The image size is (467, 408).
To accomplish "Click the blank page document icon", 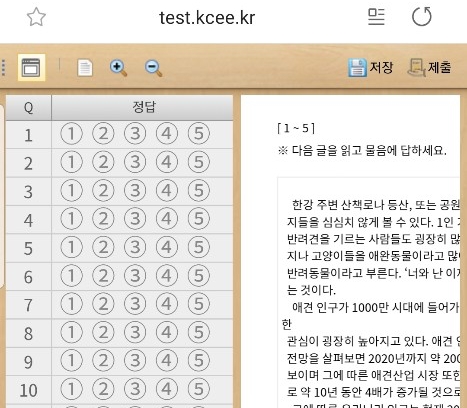I will click(x=85, y=68).
